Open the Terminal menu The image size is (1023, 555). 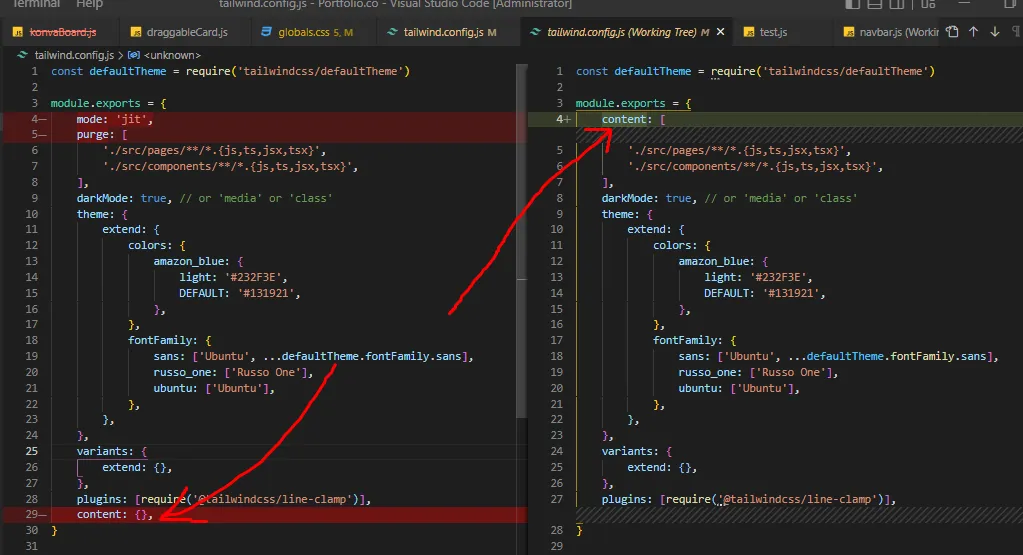37,4
